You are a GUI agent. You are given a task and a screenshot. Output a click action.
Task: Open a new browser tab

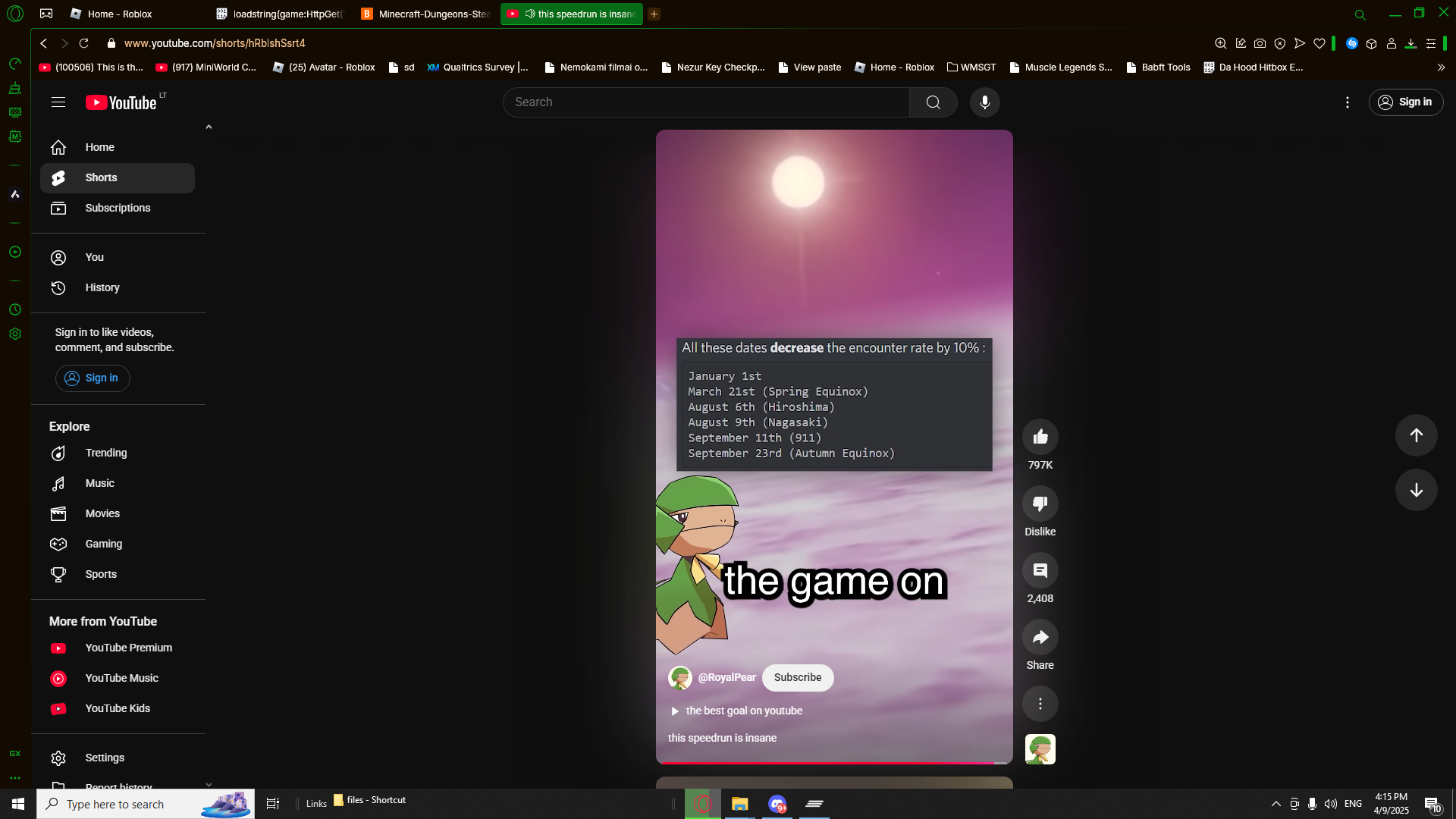pos(654,14)
